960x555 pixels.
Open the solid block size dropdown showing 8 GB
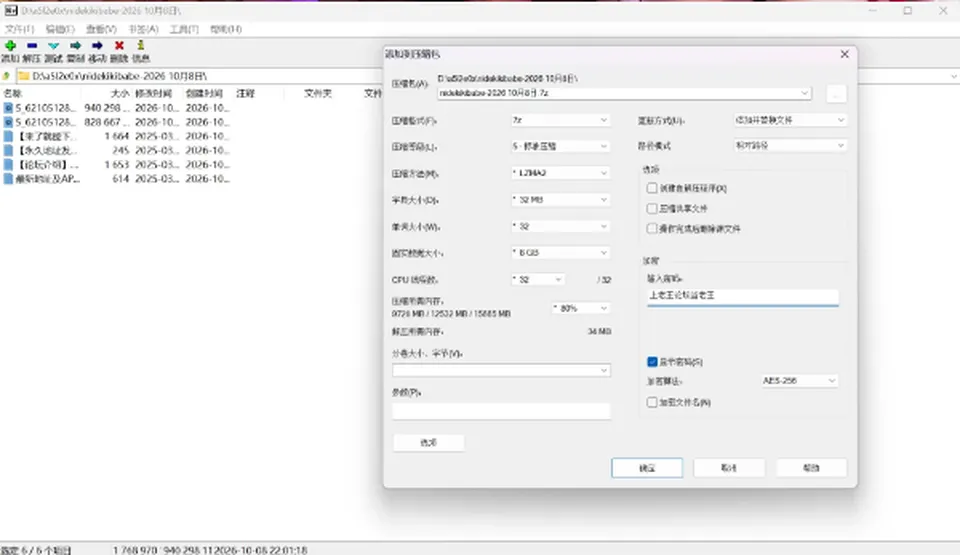click(560, 252)
